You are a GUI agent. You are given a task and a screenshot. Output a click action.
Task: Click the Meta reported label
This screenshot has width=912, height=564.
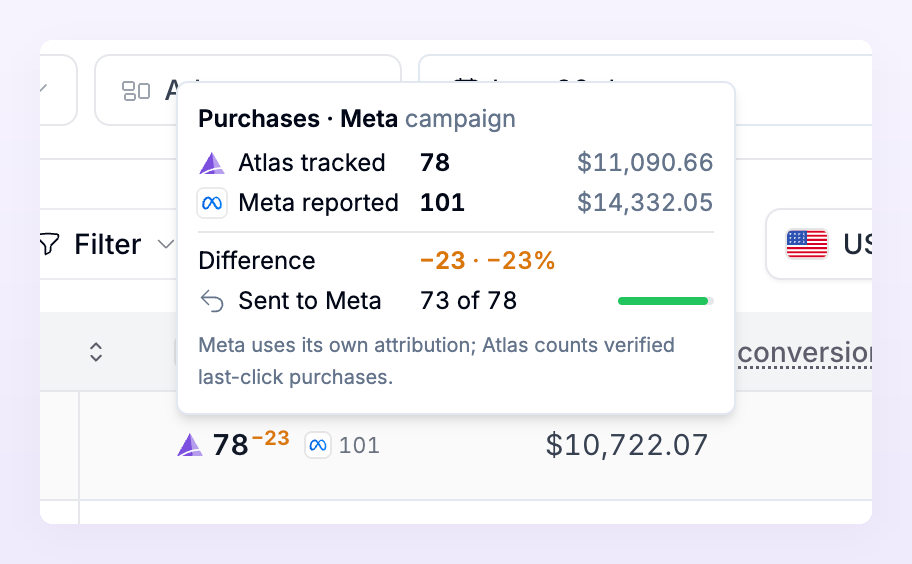(x=318, y=203)
